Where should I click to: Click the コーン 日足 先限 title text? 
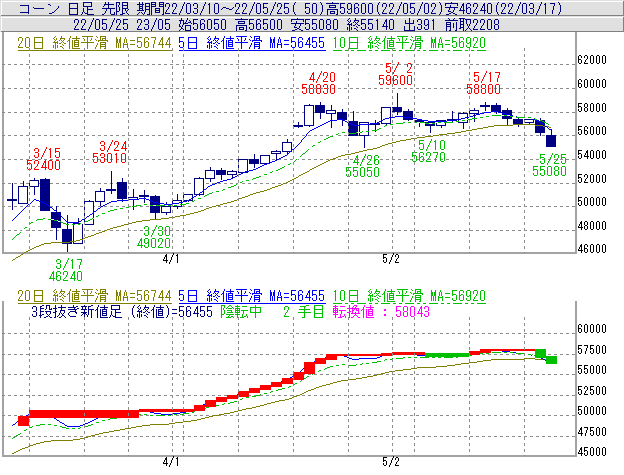click(74, 8)
